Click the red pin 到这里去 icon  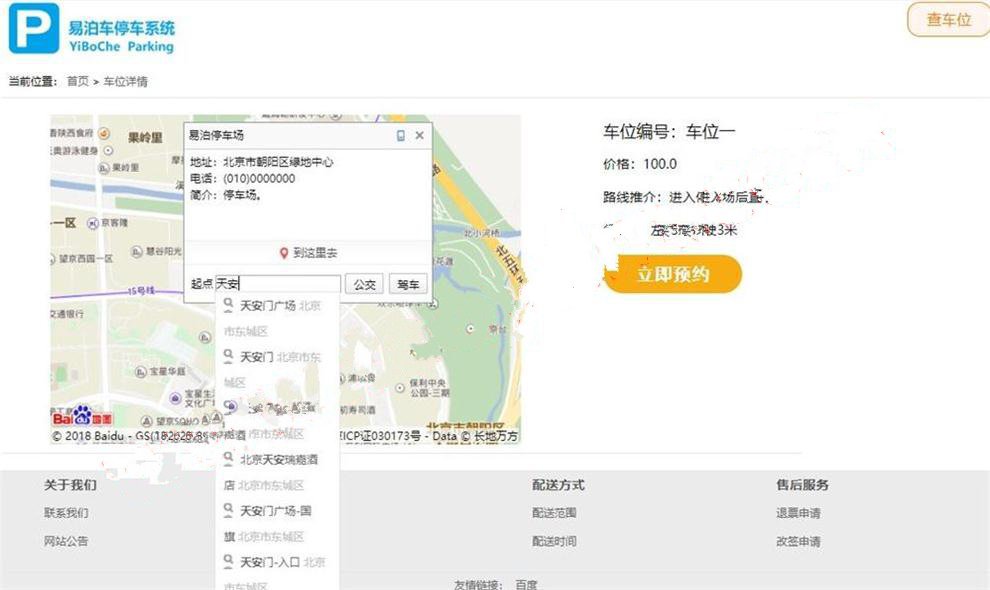[x=284, y=254]
